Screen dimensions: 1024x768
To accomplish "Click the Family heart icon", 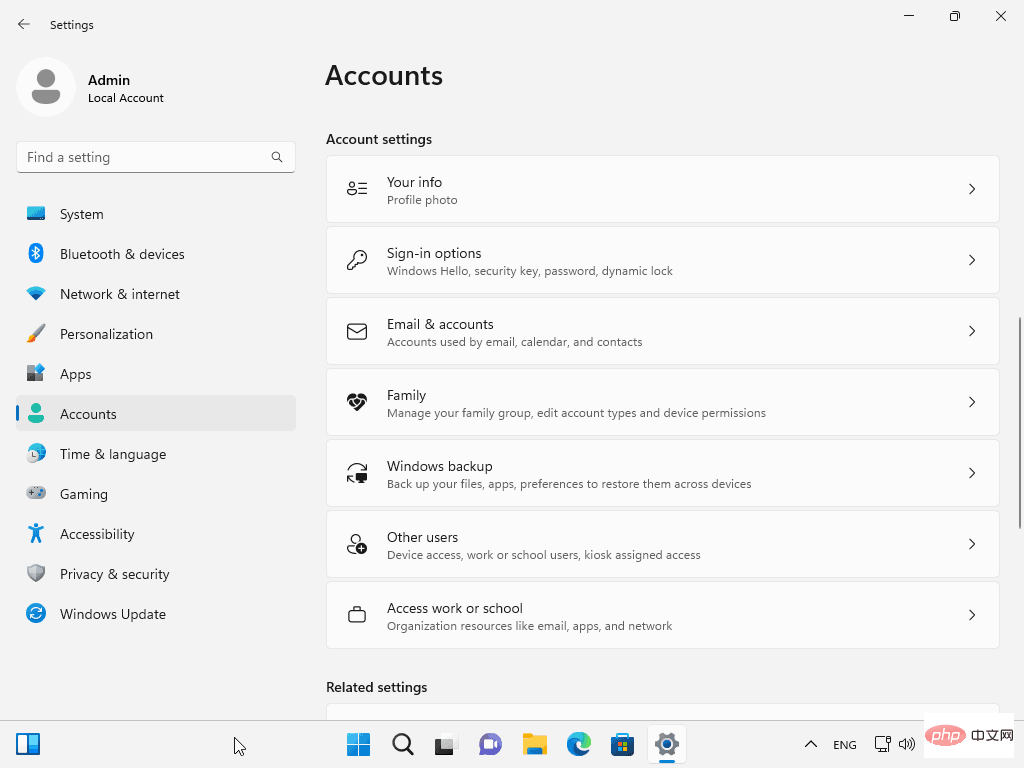I will click(357, 402).
